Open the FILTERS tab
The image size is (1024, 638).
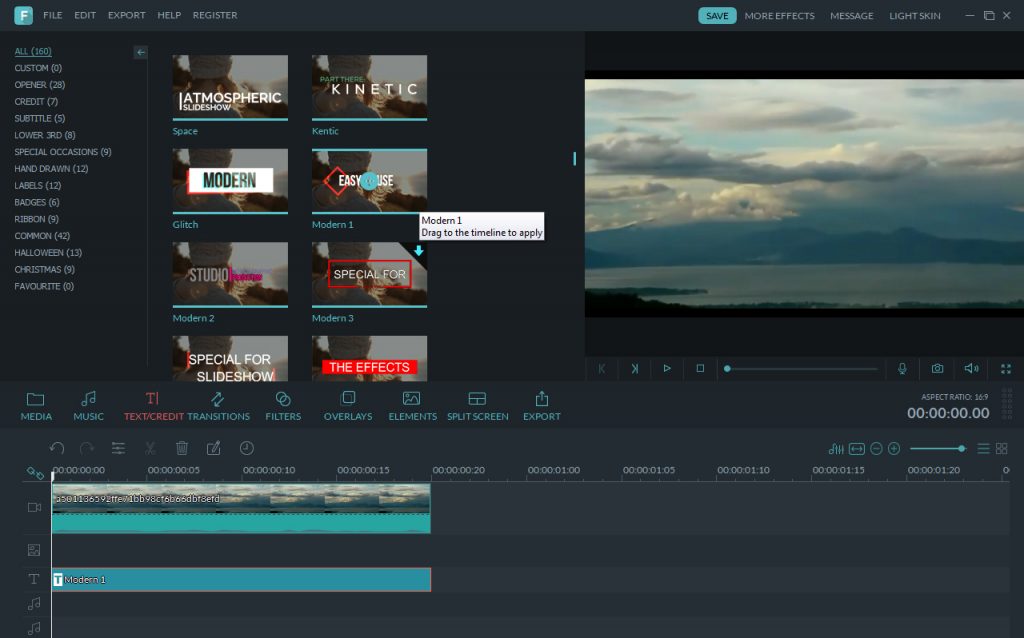click(x=283, y=406)
